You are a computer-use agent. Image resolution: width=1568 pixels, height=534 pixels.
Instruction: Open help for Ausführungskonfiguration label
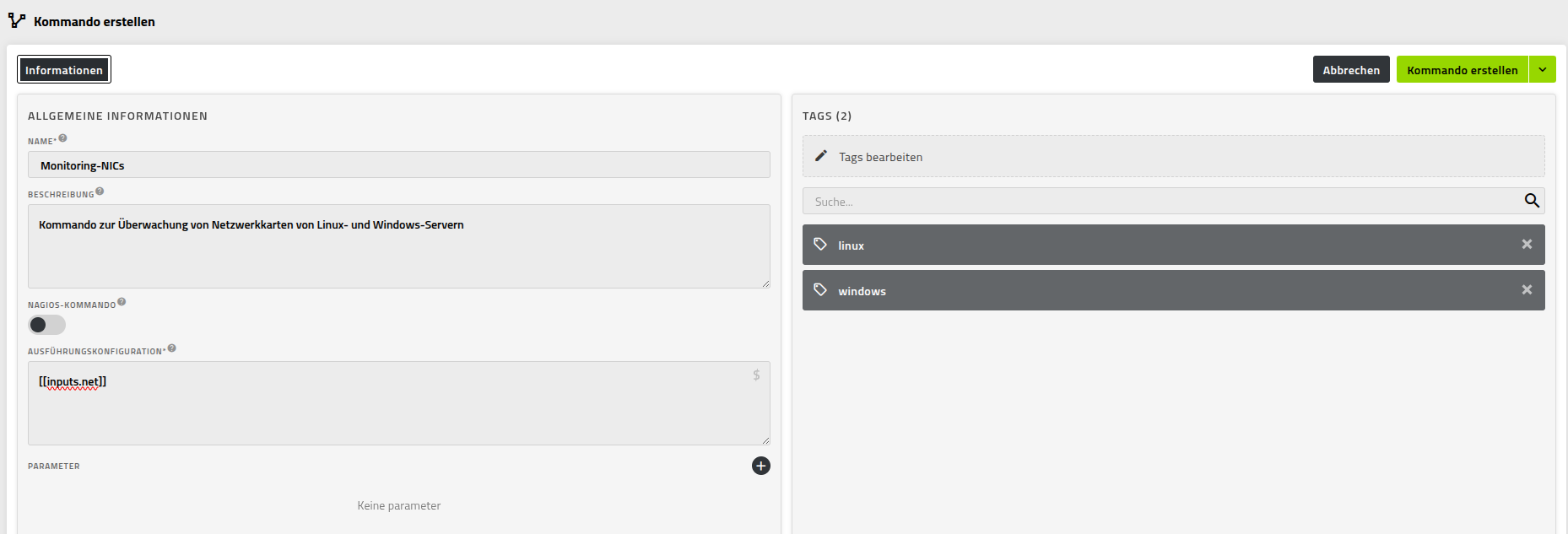tap(172, 348)
